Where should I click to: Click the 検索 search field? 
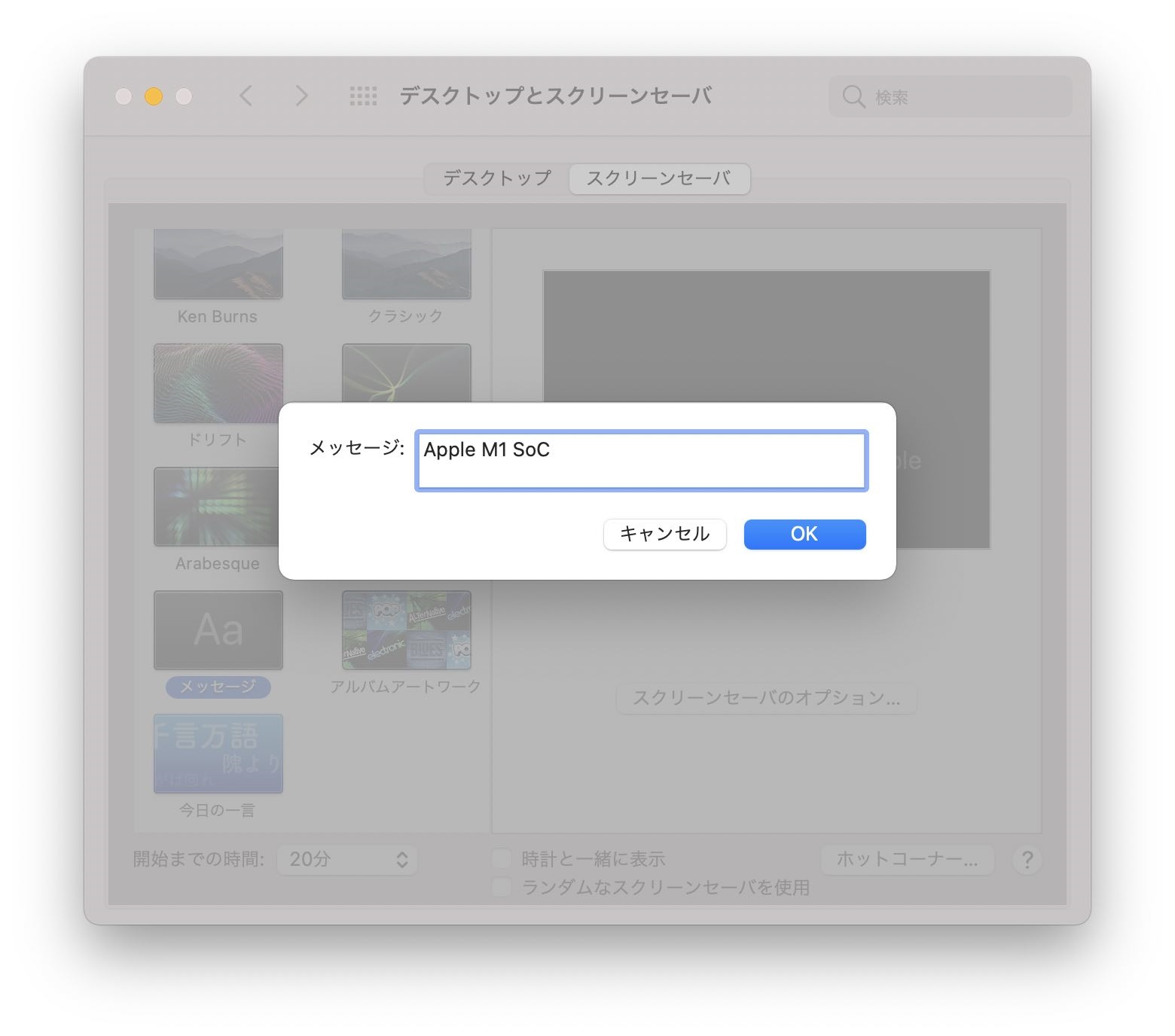950,96
